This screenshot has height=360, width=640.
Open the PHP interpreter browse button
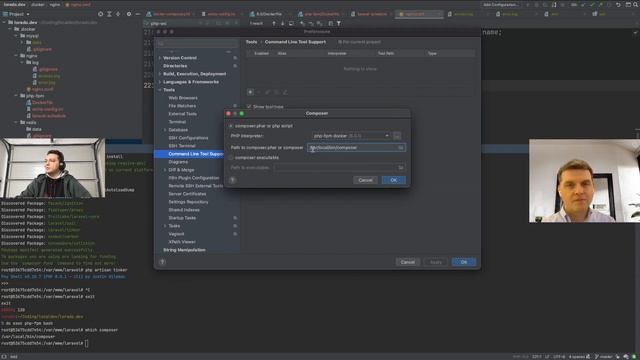(397, 136)
